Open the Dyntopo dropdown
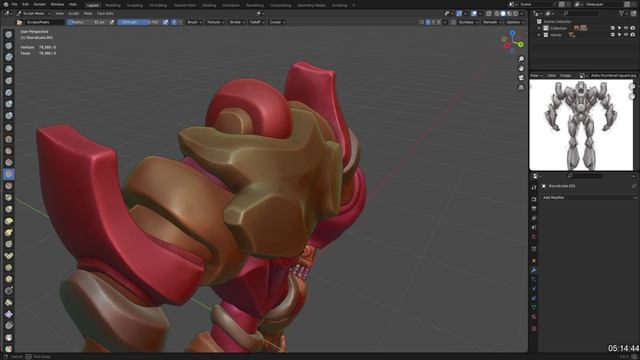This screenshot has width=640, height=360. click(468, 22)
